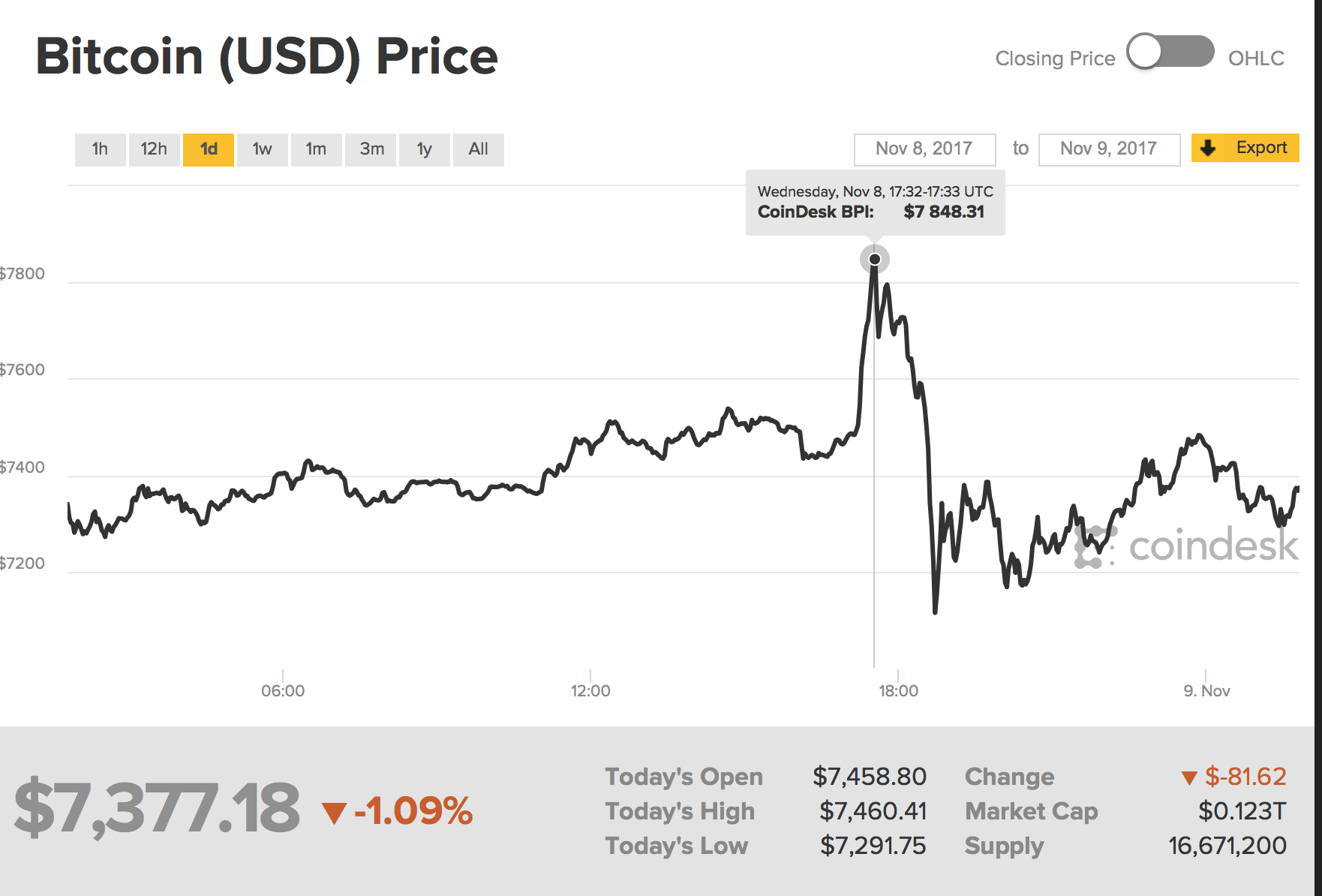Click the coindesk watermark text

tap(1213, 546)
